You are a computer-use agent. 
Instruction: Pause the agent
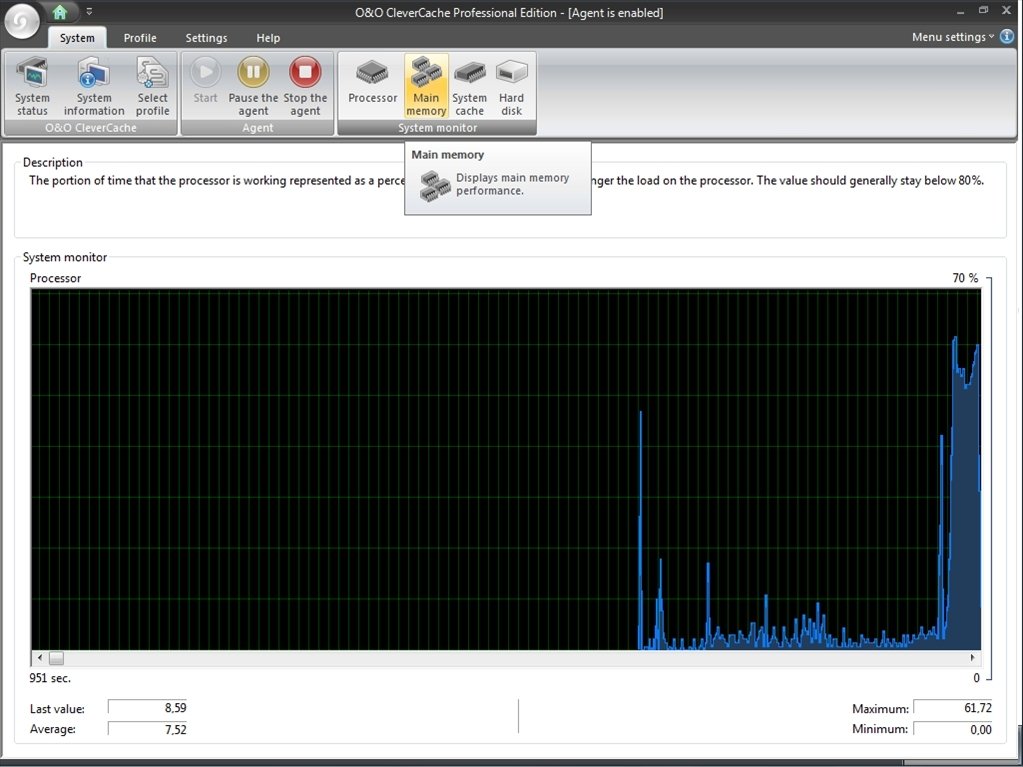click(253, 86)
